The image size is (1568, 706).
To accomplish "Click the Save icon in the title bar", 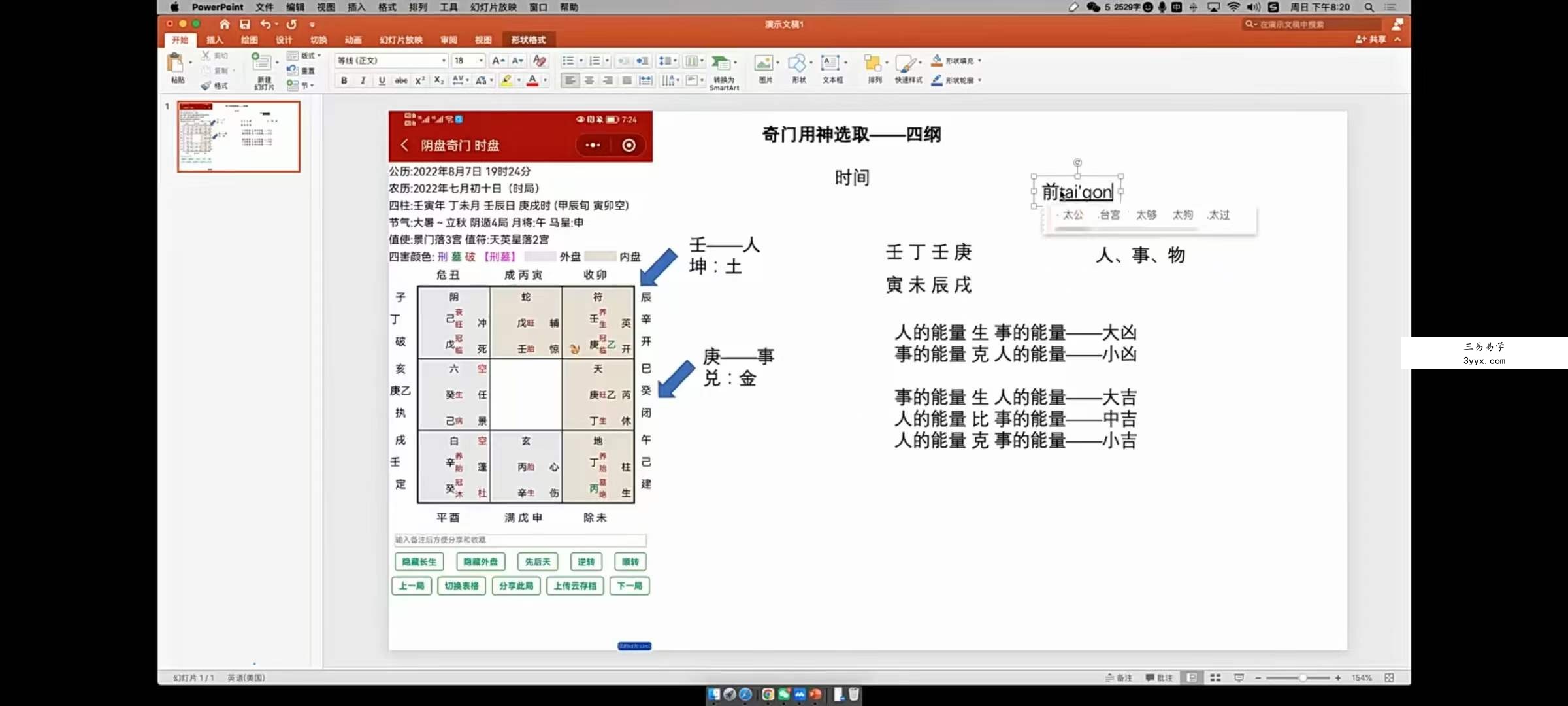I will (x=245, y=24).
